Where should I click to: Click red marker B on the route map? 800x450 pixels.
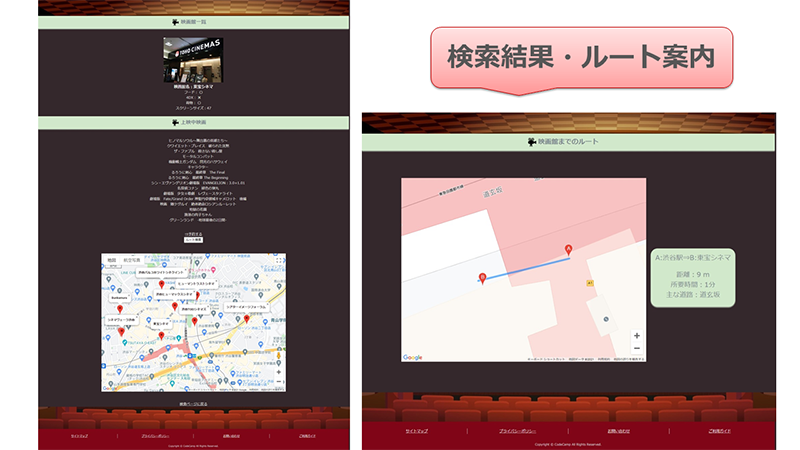tap(483, 279)
